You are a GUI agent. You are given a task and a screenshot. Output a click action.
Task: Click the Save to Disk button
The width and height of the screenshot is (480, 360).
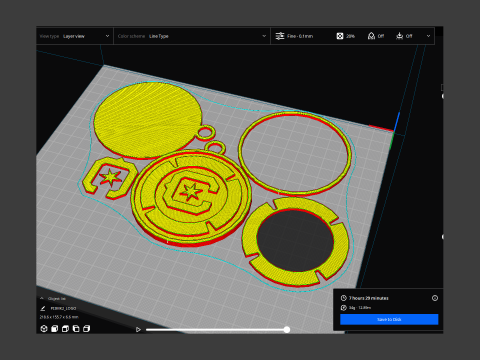pos(389,319)
